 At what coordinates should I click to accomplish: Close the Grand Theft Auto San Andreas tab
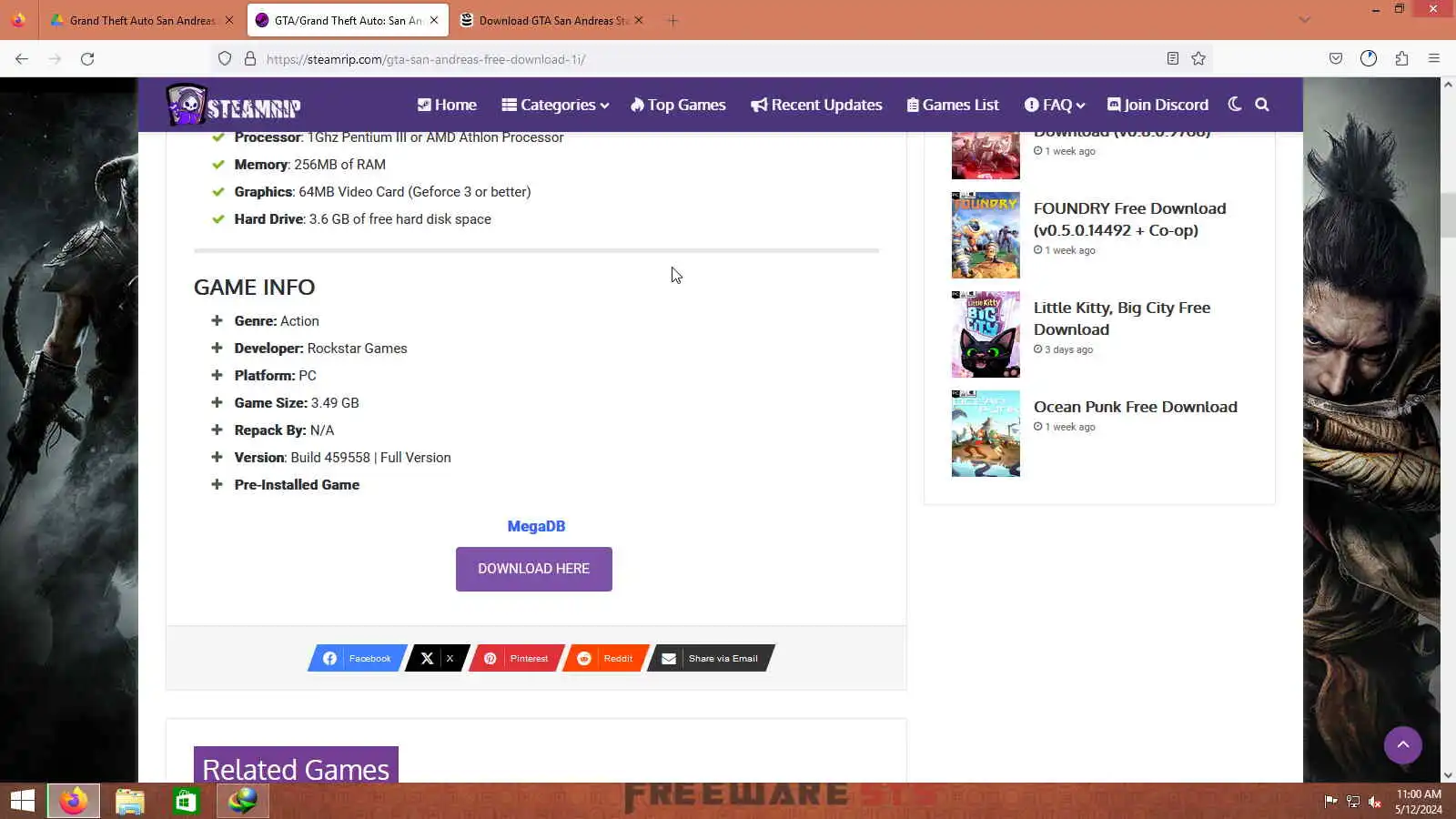coord(228,20)
